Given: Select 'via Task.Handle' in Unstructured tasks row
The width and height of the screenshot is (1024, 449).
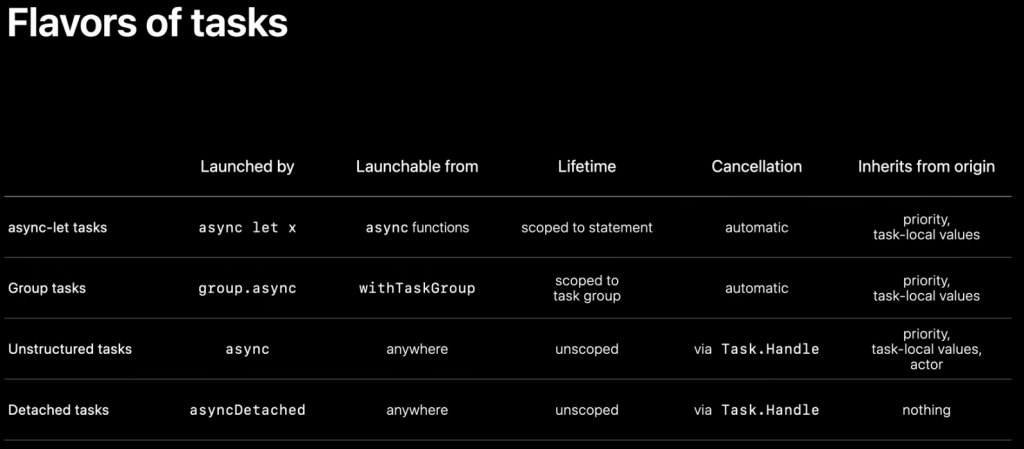Looking at the screenshot, I should coord(757,349).
